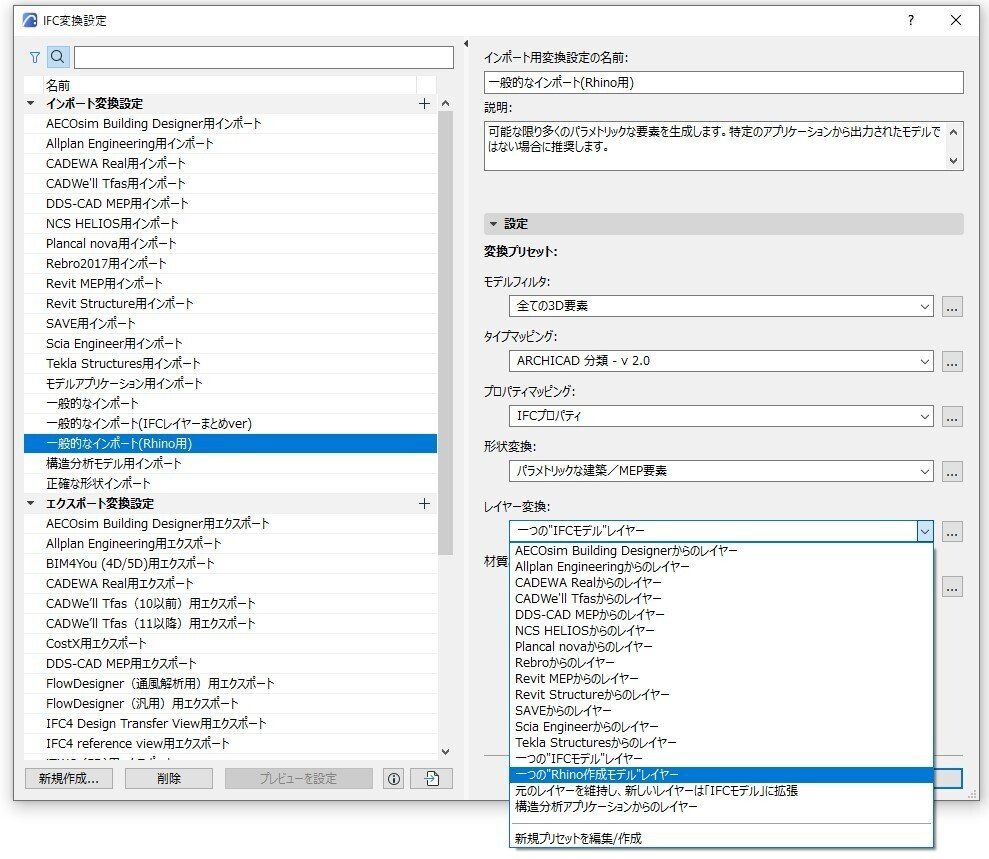The width and height of the screenshot is (989, 859).
Task: Open モデルフィルタ options ellipsis button
Action: tap(952, 307)
